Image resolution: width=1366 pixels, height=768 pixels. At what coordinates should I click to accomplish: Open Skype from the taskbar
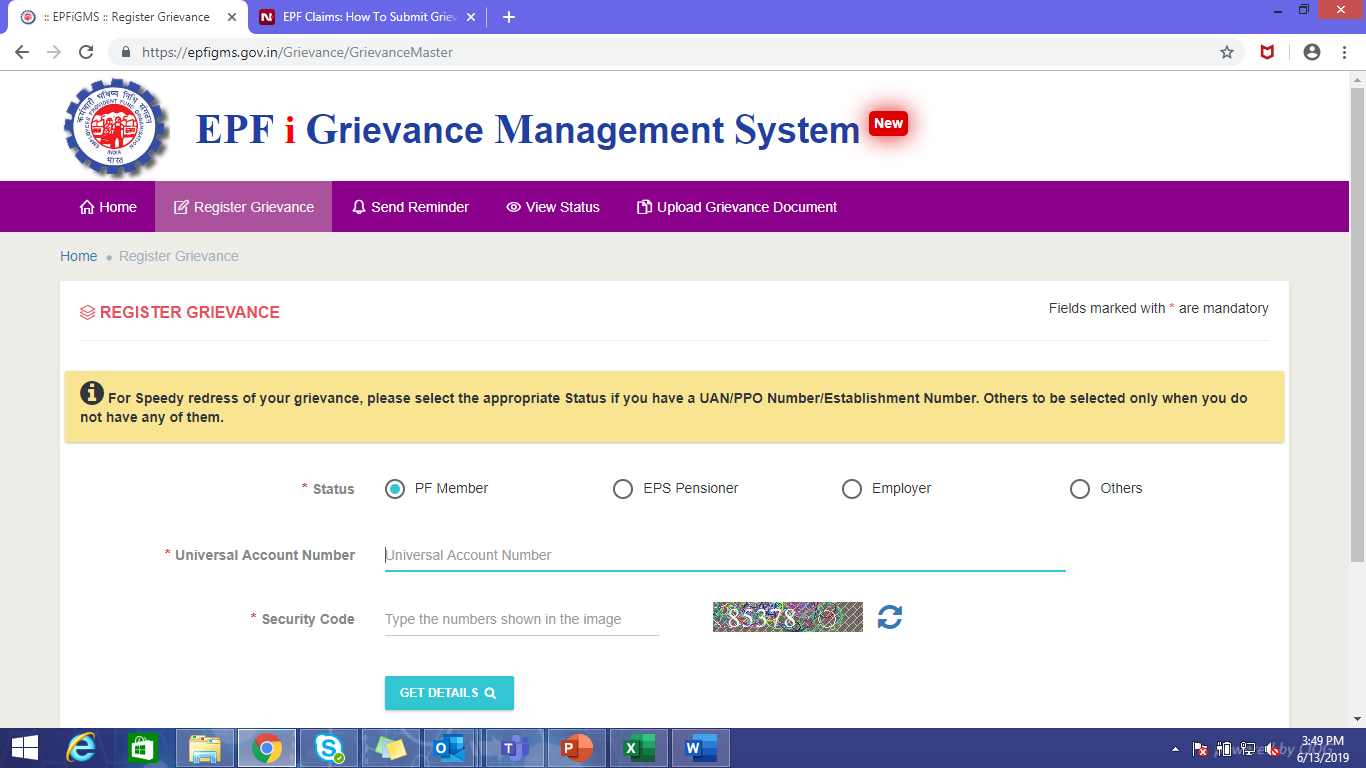329,748
